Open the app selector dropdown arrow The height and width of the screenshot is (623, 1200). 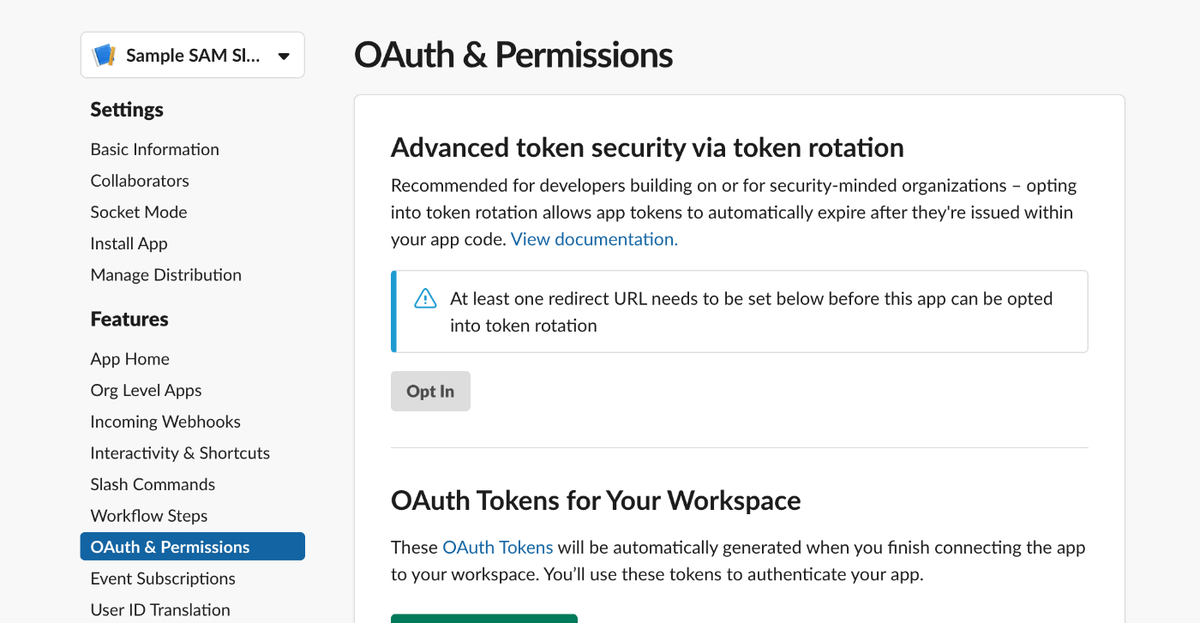point(284,56)
